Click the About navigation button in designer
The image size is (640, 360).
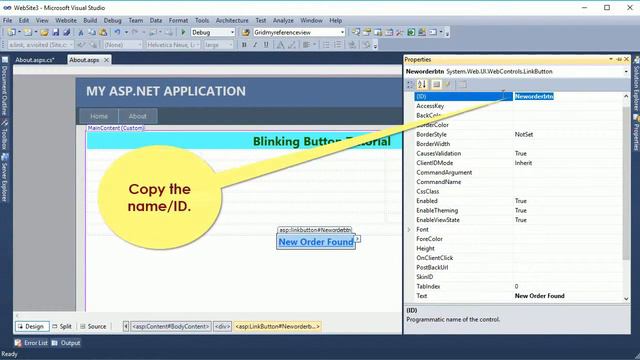[x=138, y=116]
